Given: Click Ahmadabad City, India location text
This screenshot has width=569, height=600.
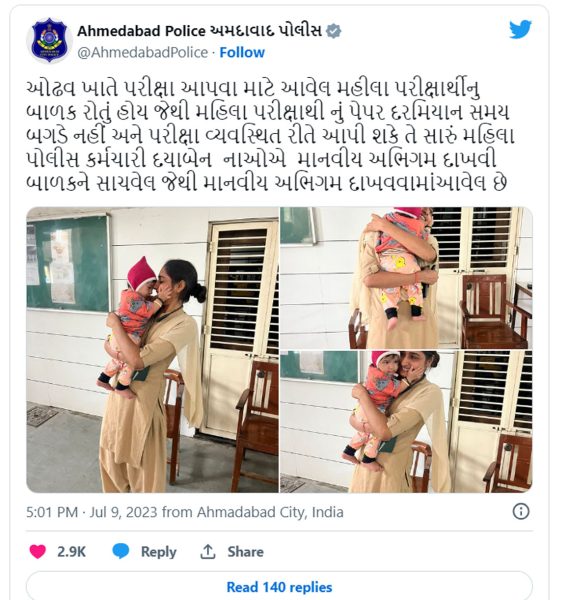Looking at the screenshot, I should [270, 512].
